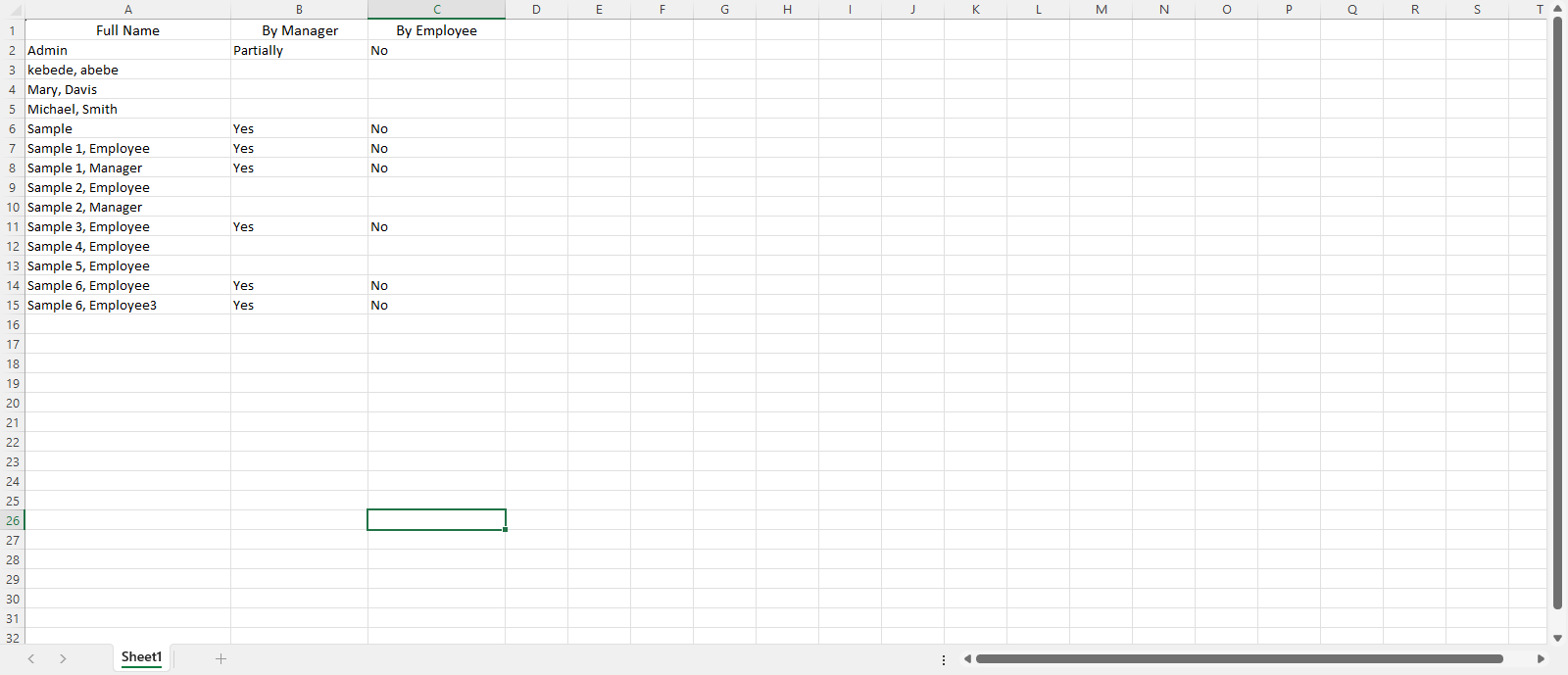Click the next sheet navigation arrow
1568x675 pixels.
[x=63, y=658]
